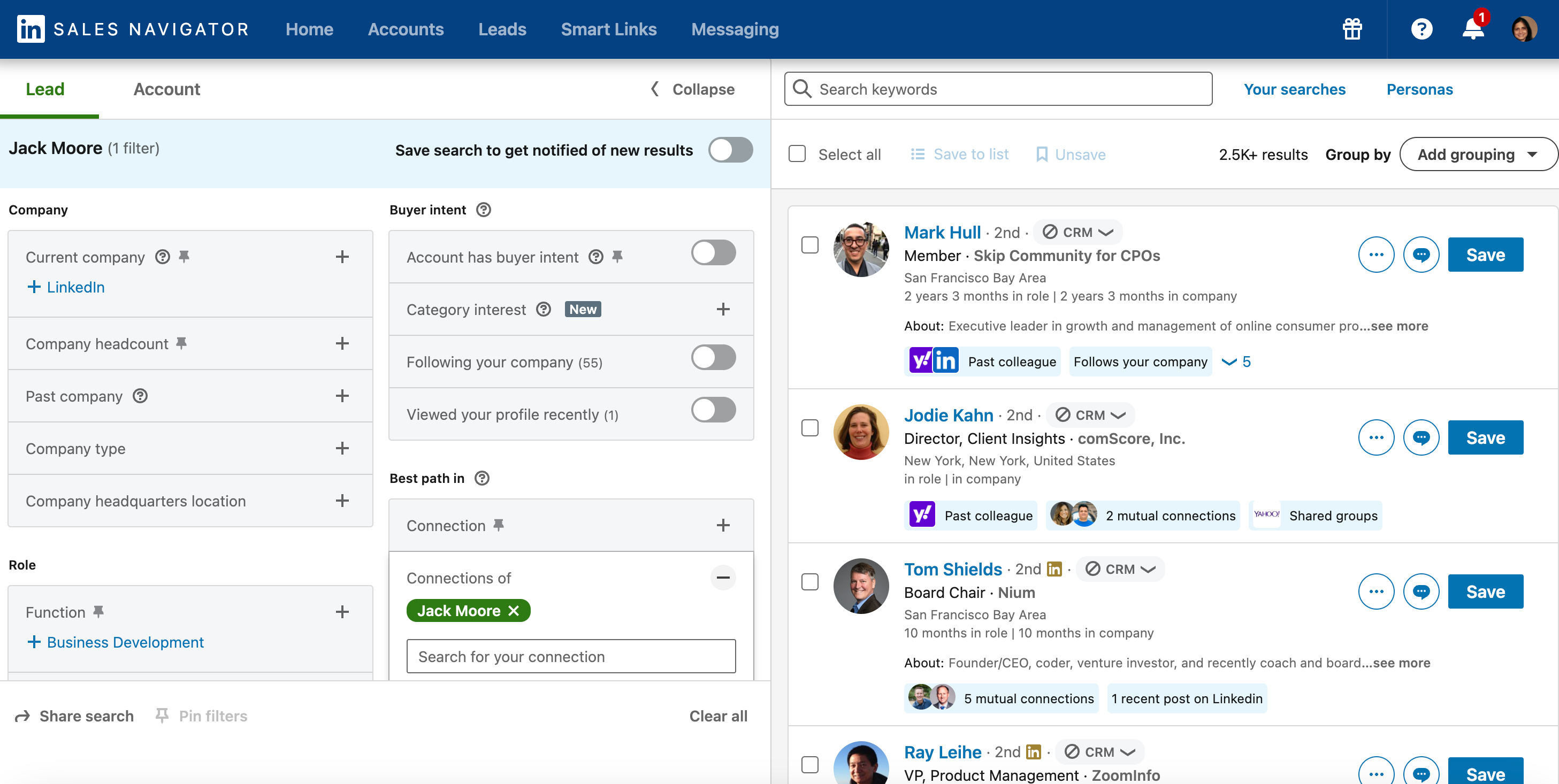Message Tom Shields via chat icon
Screen dimensions: 1559x784
click(x=1421, y=591)
